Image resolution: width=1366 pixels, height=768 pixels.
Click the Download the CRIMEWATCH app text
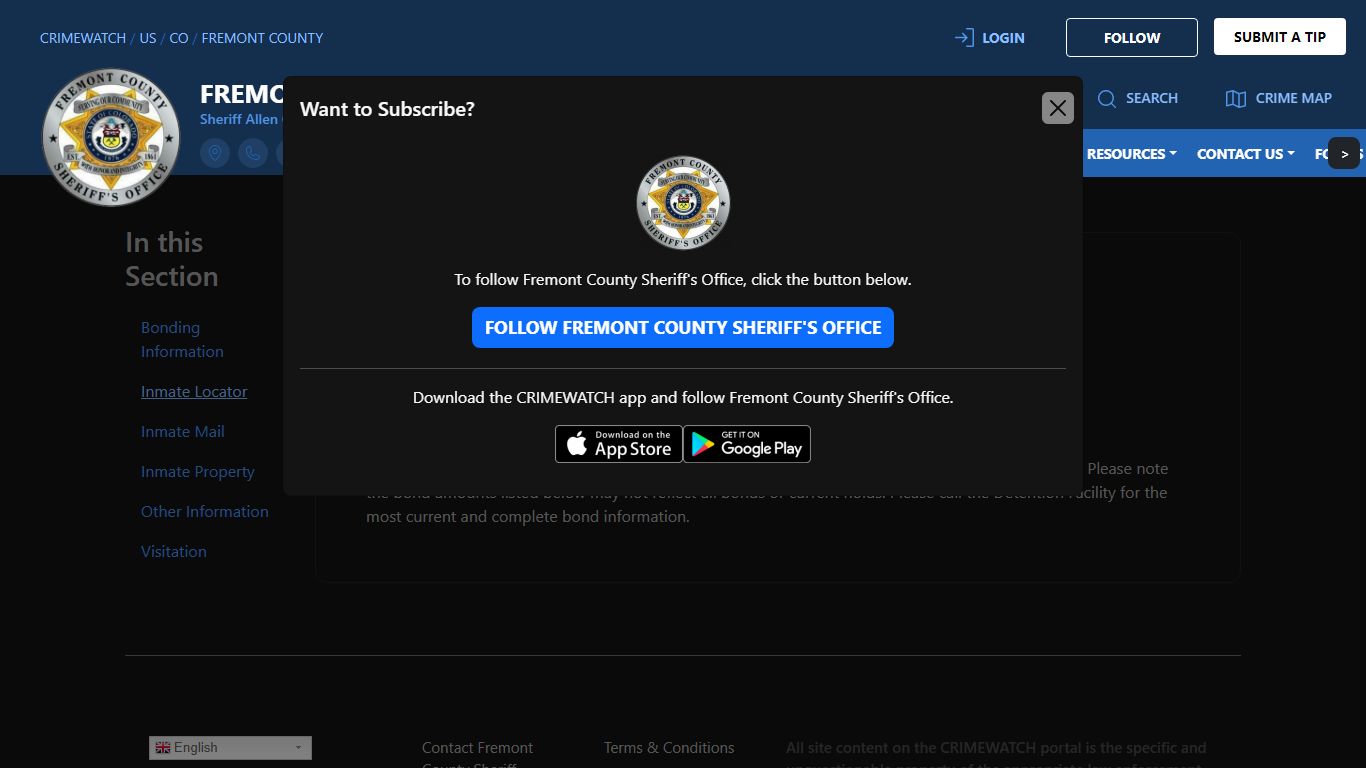point(683,398)
